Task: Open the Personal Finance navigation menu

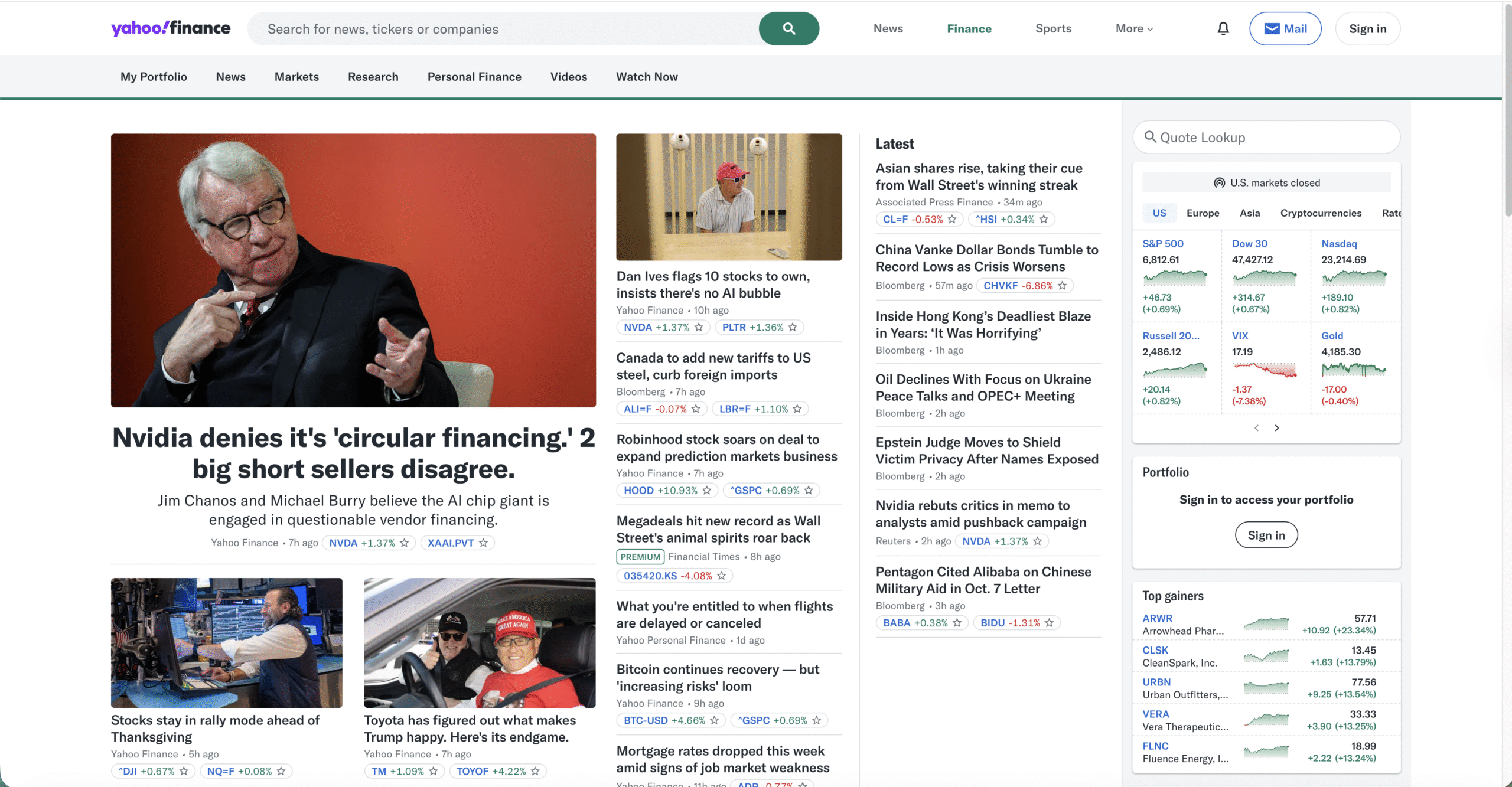Action: [474, 77]
